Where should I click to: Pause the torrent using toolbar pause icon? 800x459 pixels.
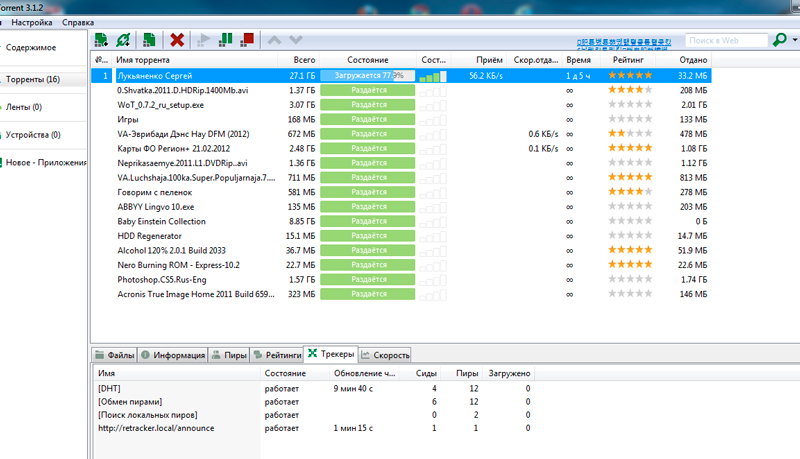pos(225,40)
